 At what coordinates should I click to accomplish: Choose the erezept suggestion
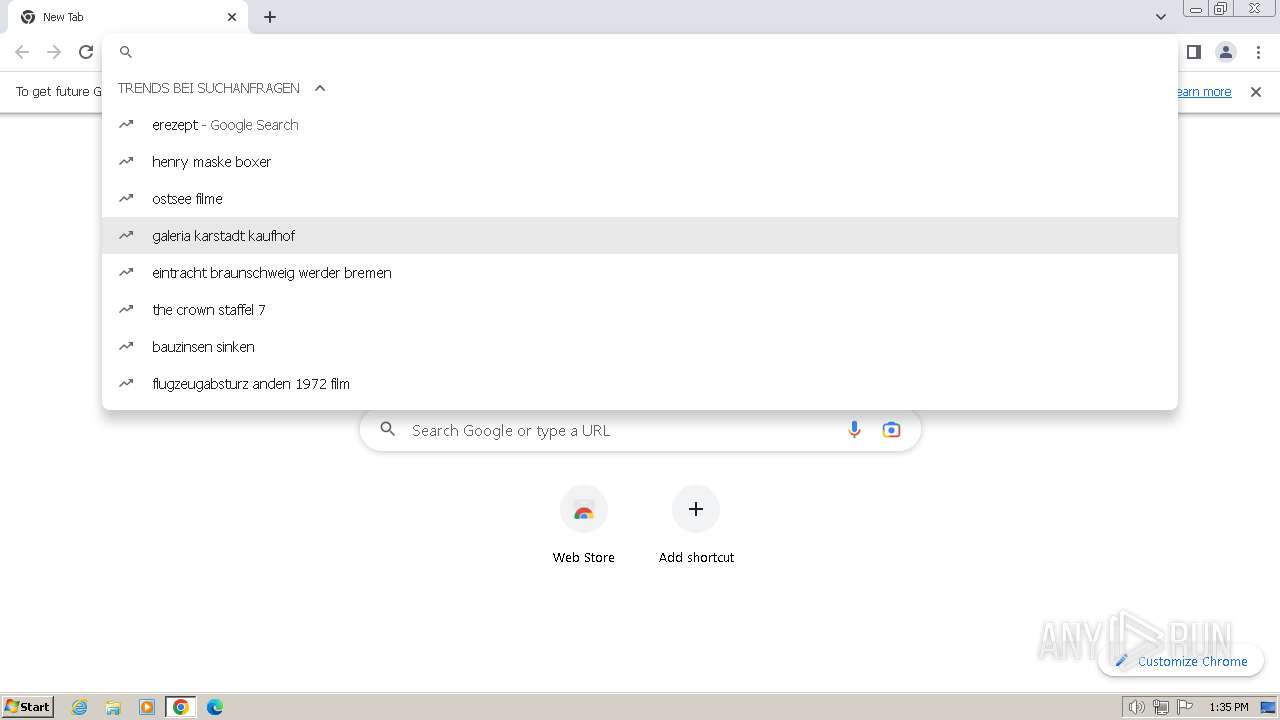(640, 125)
